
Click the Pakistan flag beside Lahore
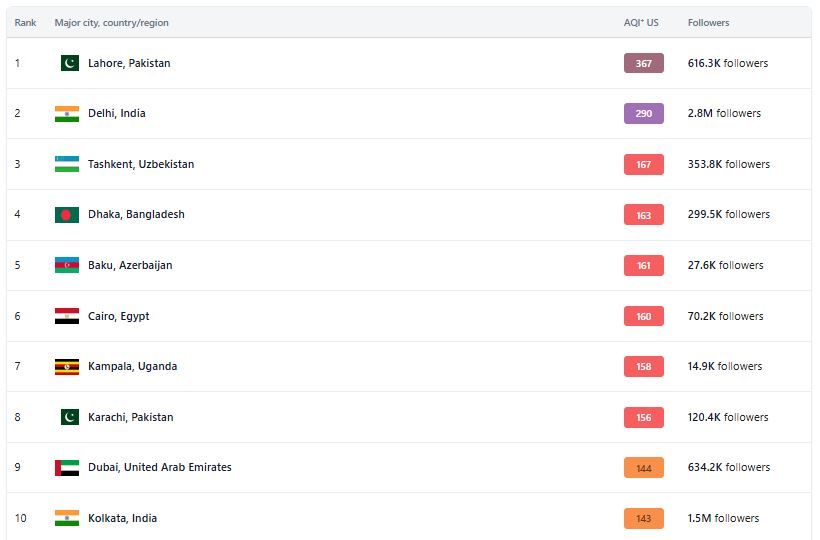click(69, 63)
